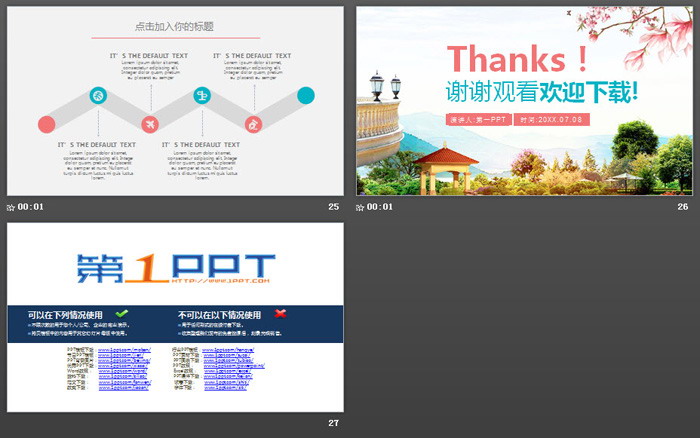Click the 00:01 timing under slide 26
This screenshot has width=700, height=438.
pyautogui.click(x=381, y=207)
